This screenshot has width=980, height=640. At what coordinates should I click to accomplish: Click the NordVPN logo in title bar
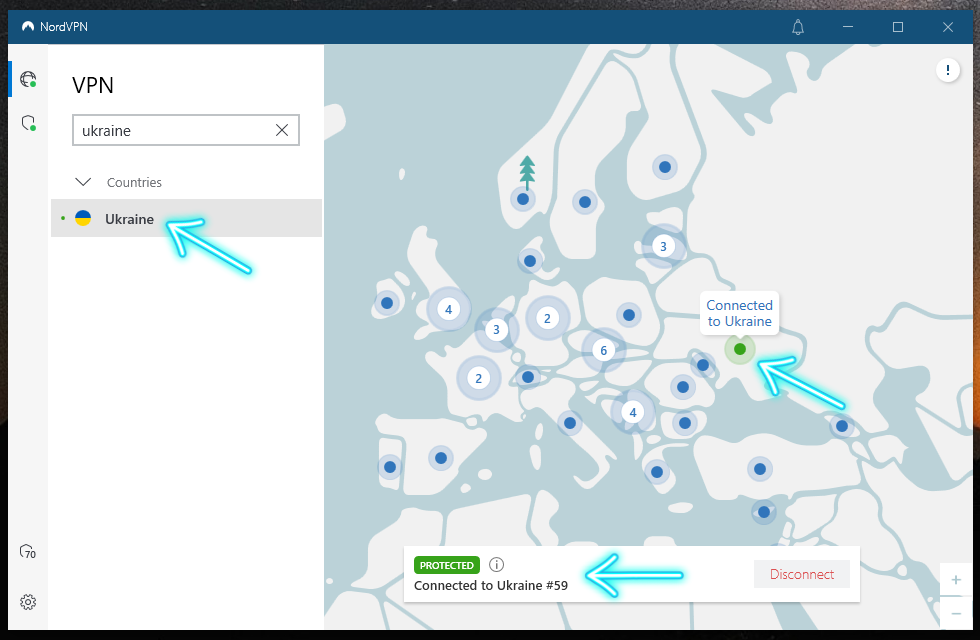pyautogui.click(x=28, y=27)
